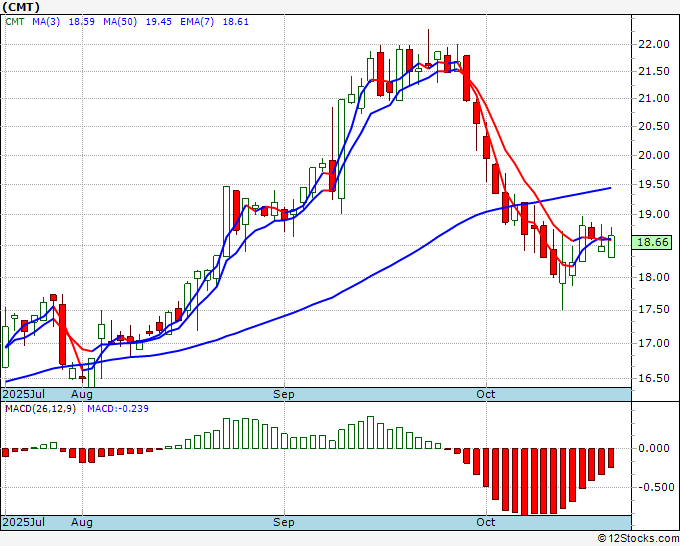This screenshot has width=680, height=546.
Task: Click the 19.00 price axis label
Action: pyautogui.click(x=654, y=214)
